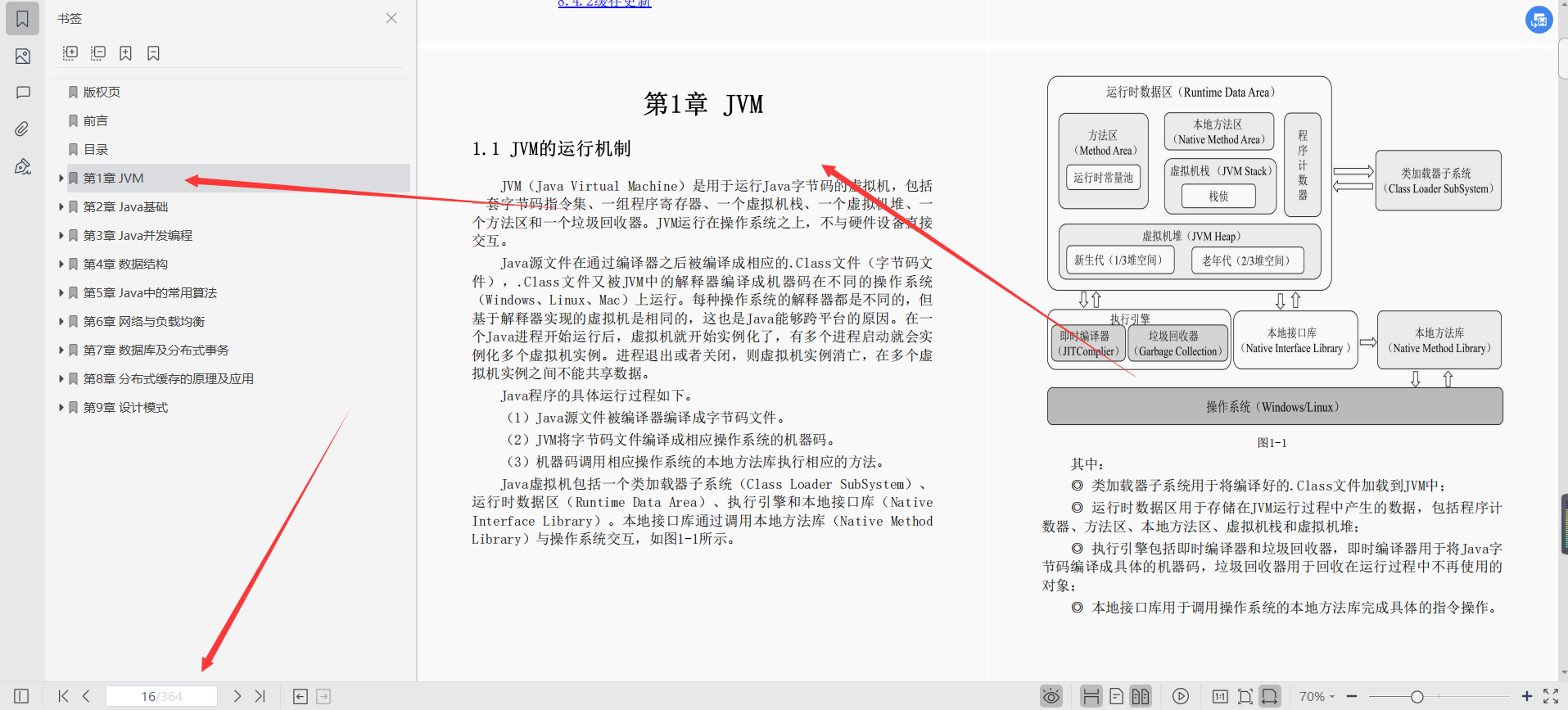This screenshot has height=710, width=1568.
Task: Select the 第2章 Java基础 bookmark
Action: click(x=125, y=206)
